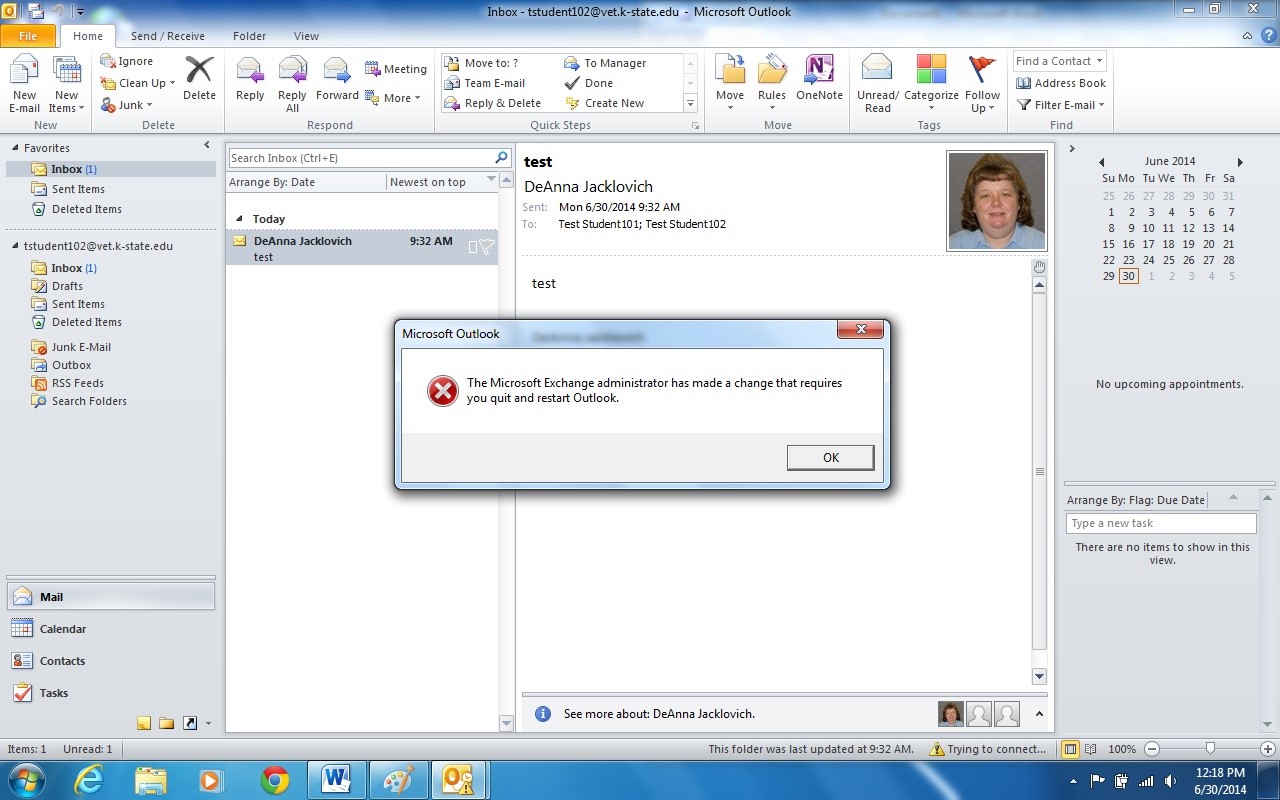Click the zoom in plus button
This screenshot has height=800, width=1280.
click(1268, 749)
